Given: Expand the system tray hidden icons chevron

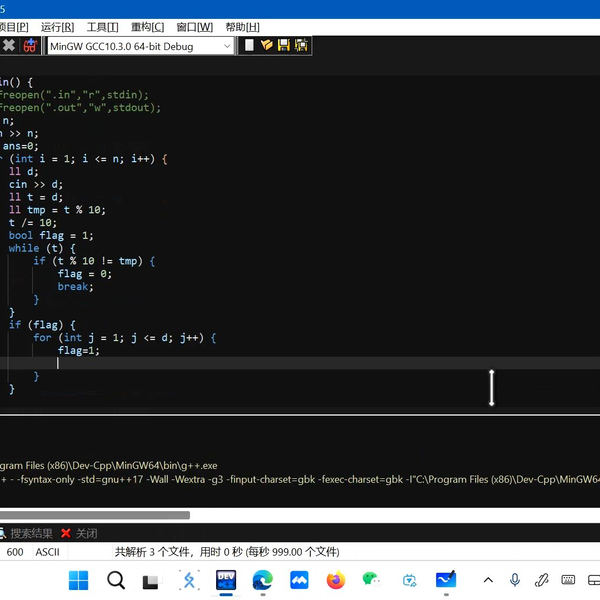Looking at the screenshot, I should [x=488, y=580].
